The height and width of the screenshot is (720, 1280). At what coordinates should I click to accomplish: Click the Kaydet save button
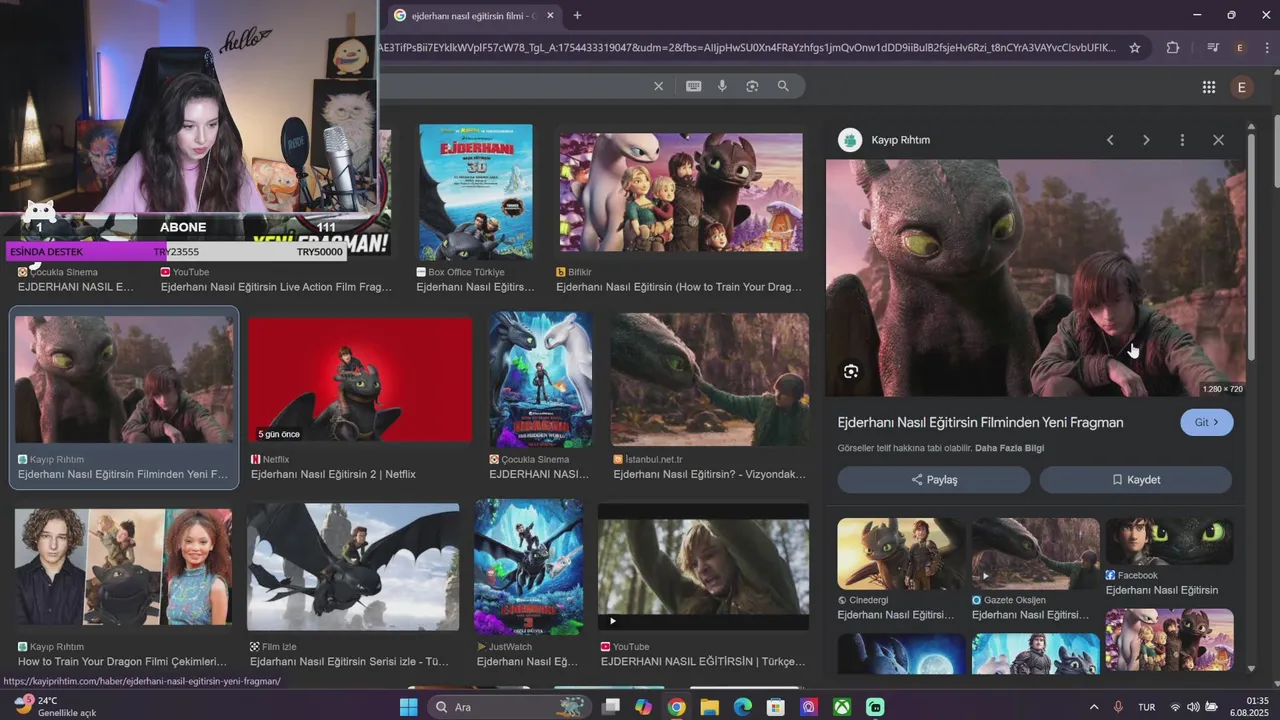(1136, 479)
